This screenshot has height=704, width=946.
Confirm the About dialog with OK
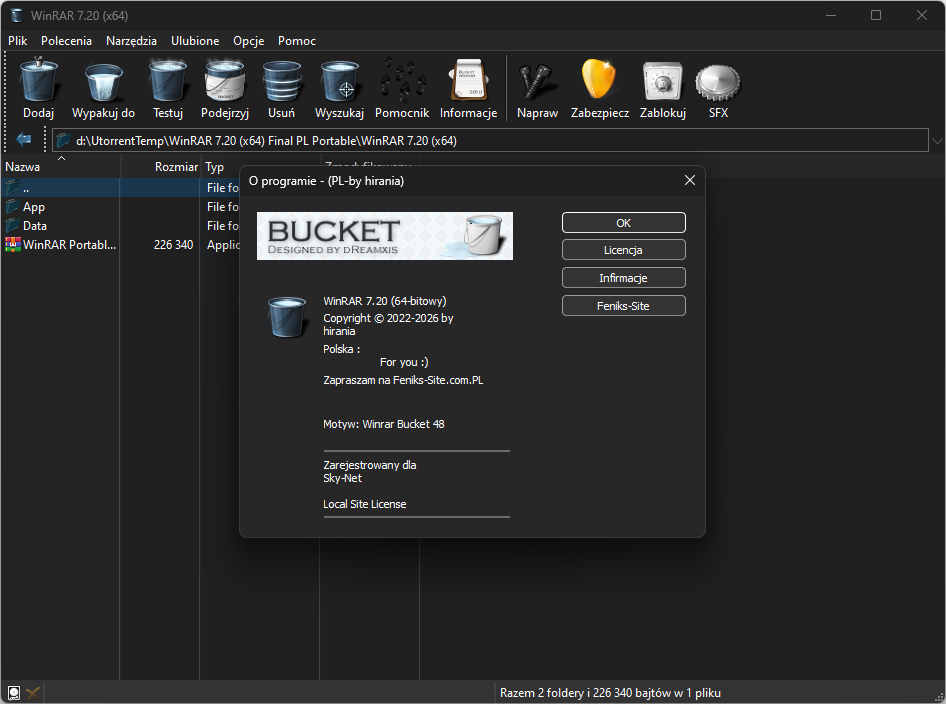pos(624,223)
